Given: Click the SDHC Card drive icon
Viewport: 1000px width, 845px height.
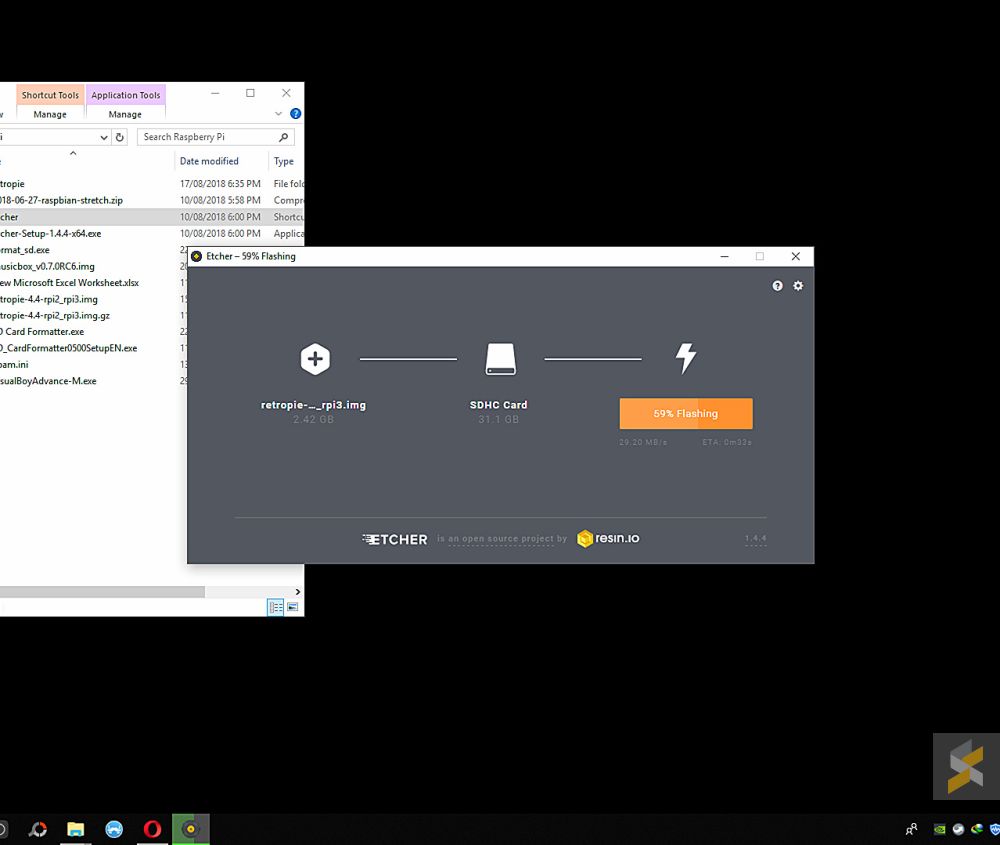Looking at the screenshot, I should (x=500, y=359).
